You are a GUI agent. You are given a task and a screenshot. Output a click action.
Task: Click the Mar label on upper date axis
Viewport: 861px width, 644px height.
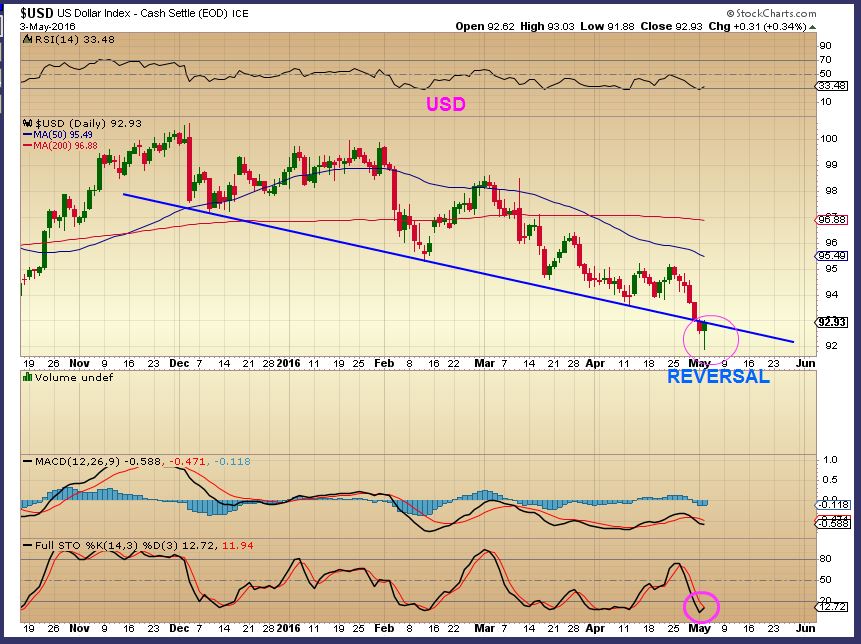(x=484, y=363)
